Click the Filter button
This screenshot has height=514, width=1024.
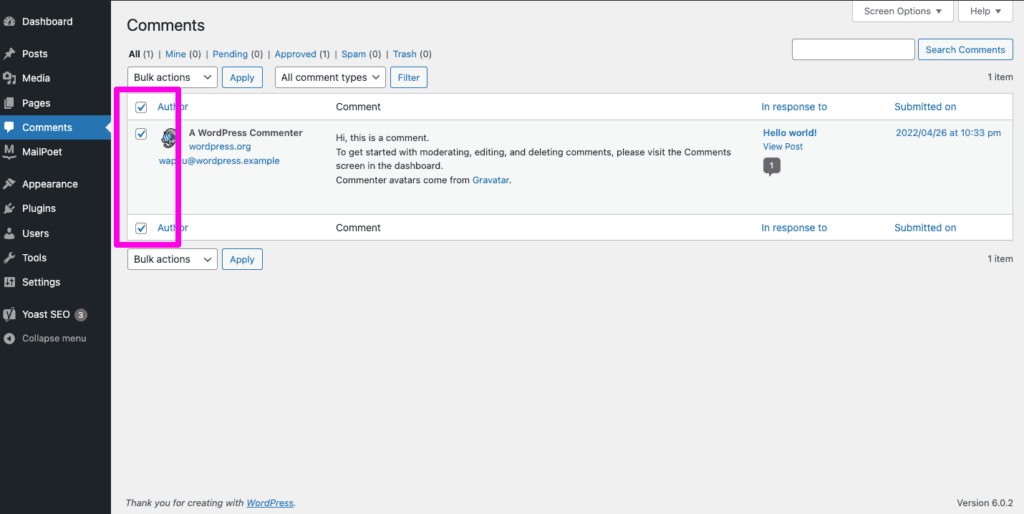pyautogui.click(x=409, y=77)
